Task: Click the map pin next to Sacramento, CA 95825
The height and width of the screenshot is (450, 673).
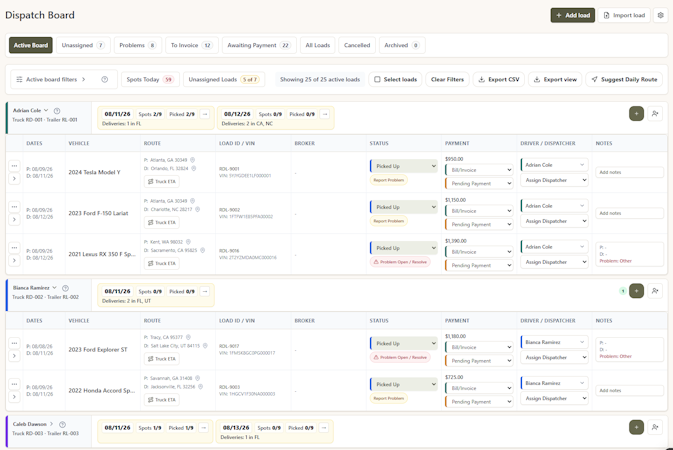Action: click(202, 250)
